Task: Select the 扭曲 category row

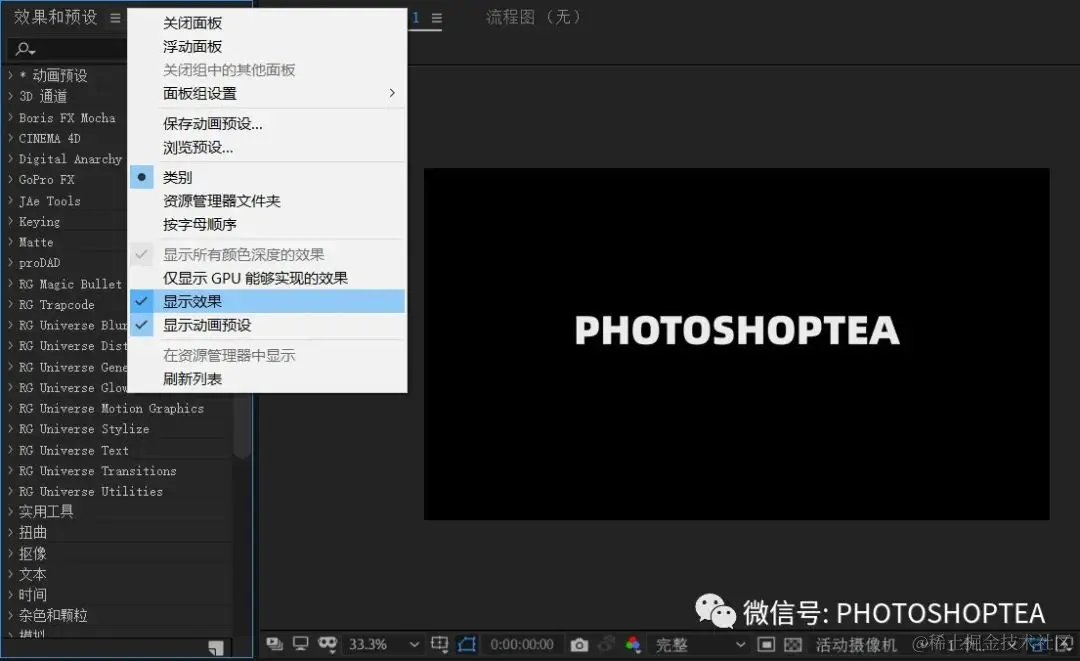Action: (118, 532)
